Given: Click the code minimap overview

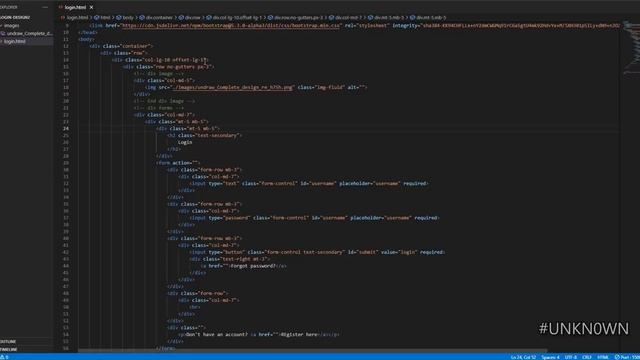Looking at the screenshot, I should [x=631, y=47].
